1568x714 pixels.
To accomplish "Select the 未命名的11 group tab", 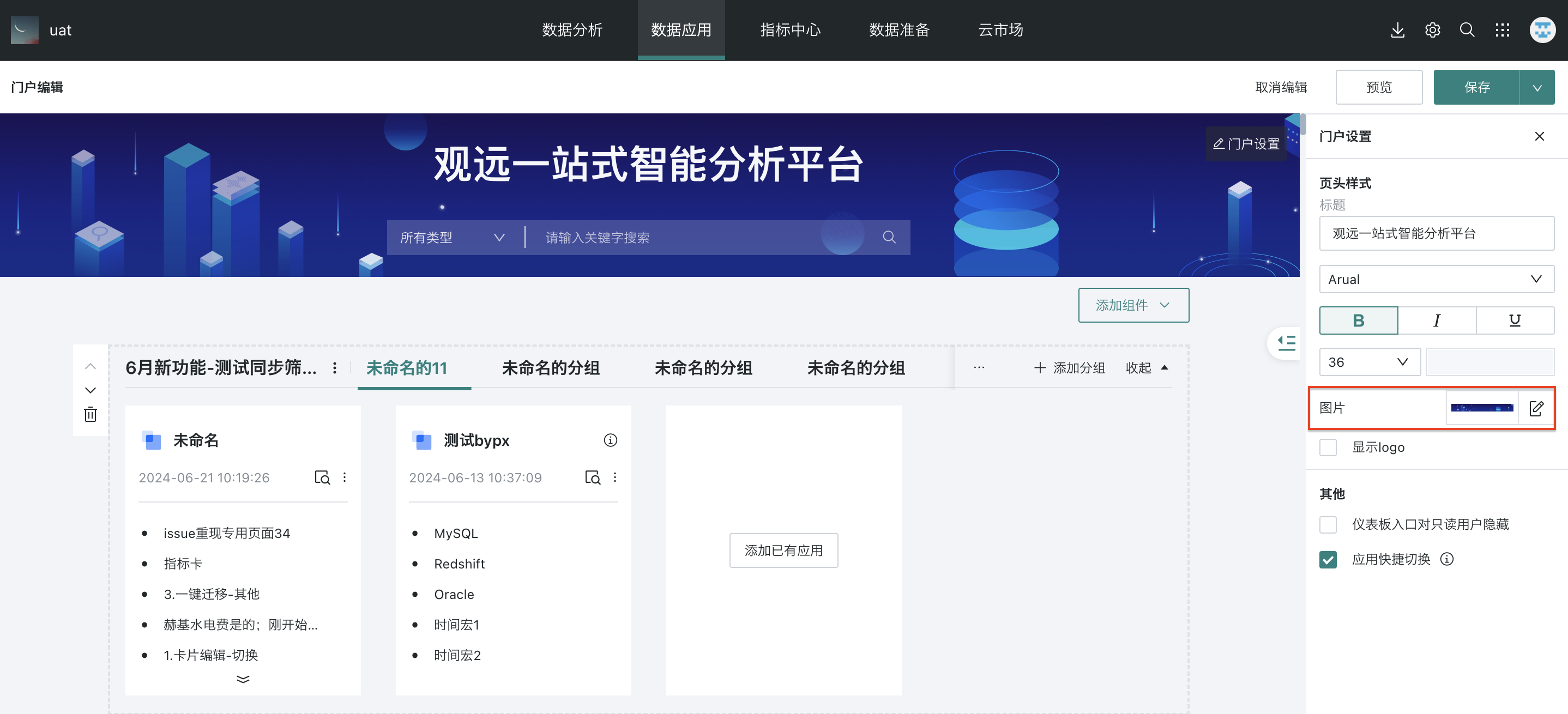I will (407, 368).
